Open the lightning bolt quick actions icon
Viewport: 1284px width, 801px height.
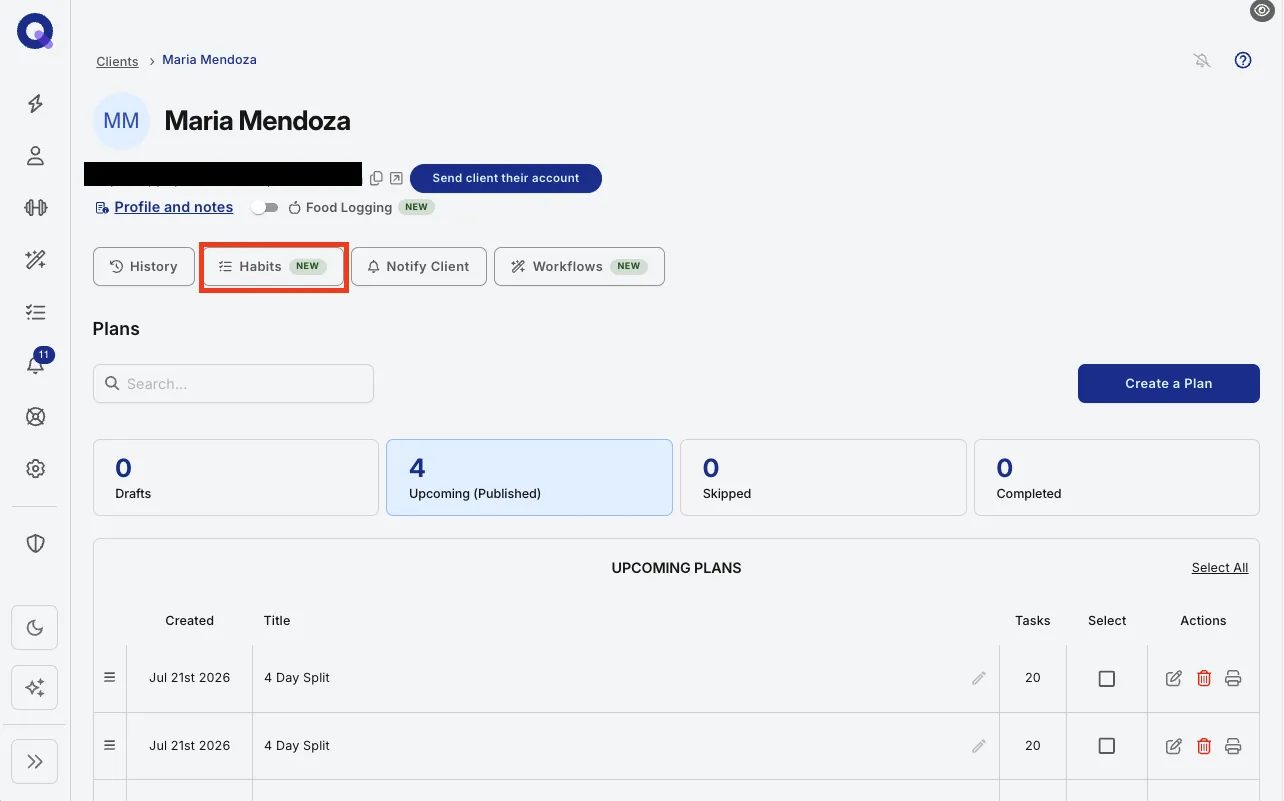[x=35, y=104]
